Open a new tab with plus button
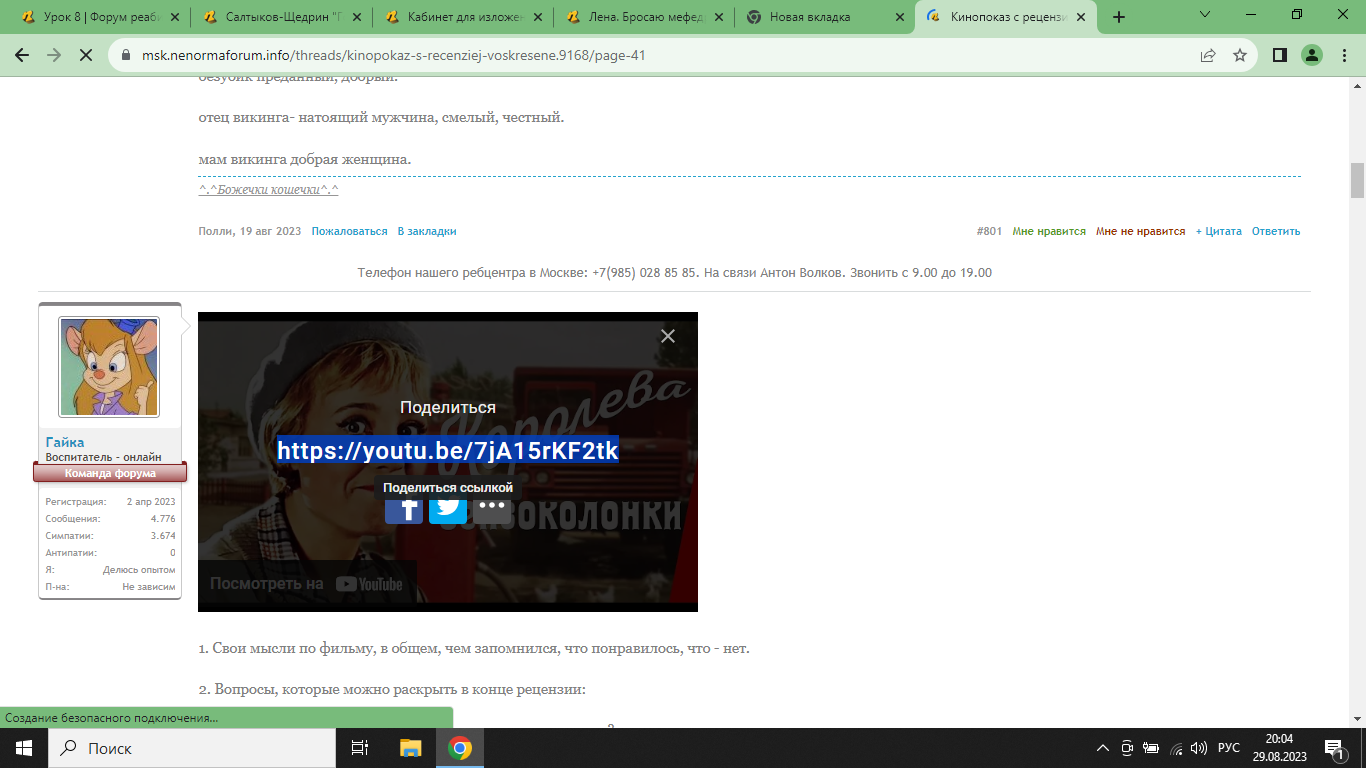This screenshot has width=1366, height=768. point(1119,17)
